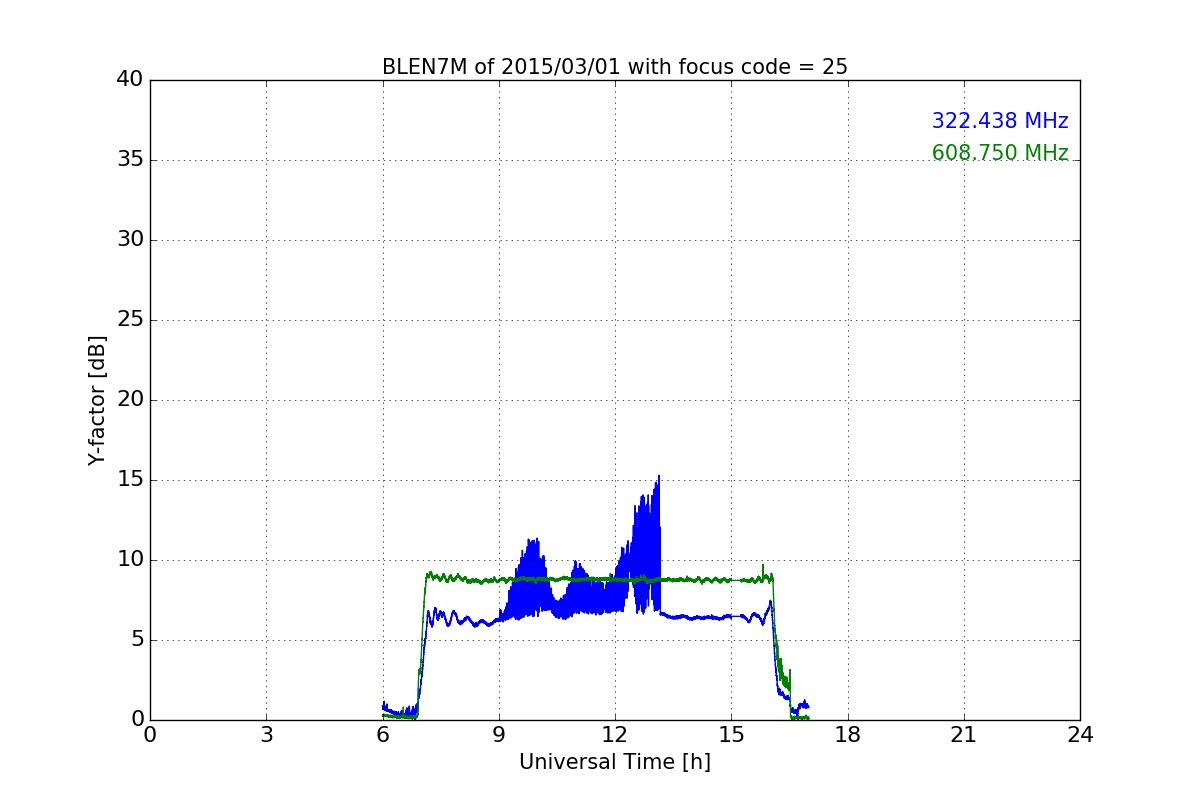Screen dimensions: 1200x800
Task: Click y-axis tick label '30'
Action: (x=130, y=240)
